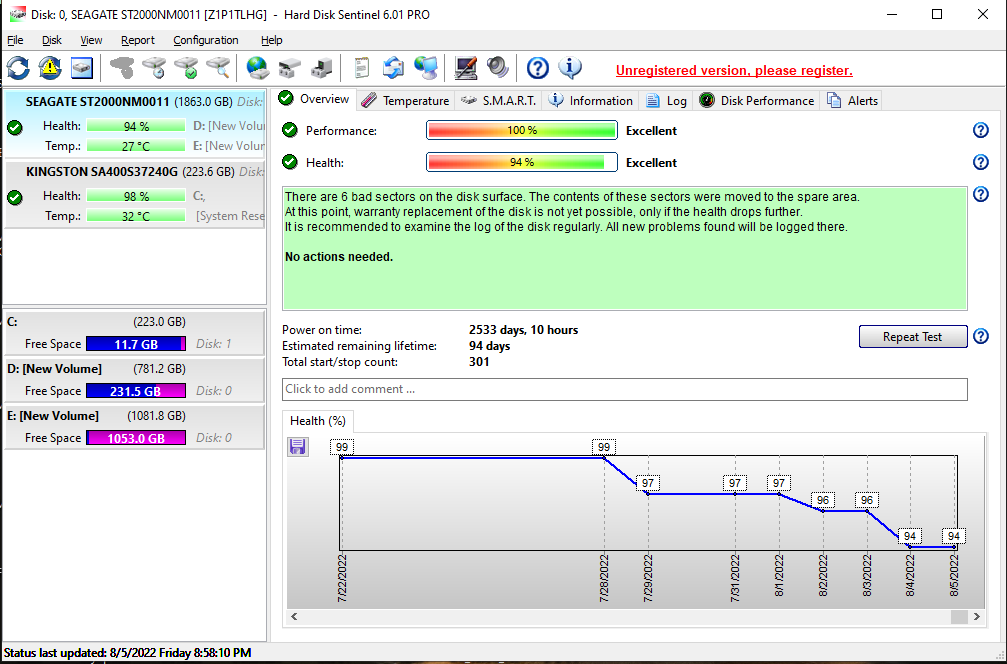Select the D: [New Volume] partition entry
The width and height of the screenshot is (1007, 664).
click(134, 380)
